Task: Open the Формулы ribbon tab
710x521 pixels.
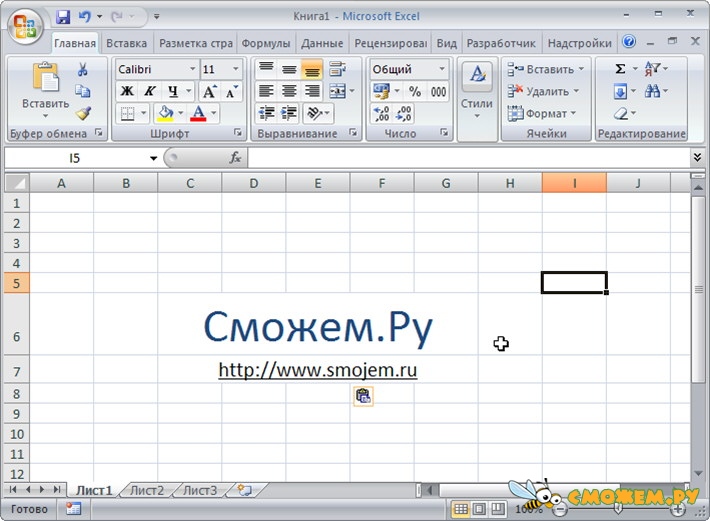Action: pyautogui.click(x=266, y=43)
